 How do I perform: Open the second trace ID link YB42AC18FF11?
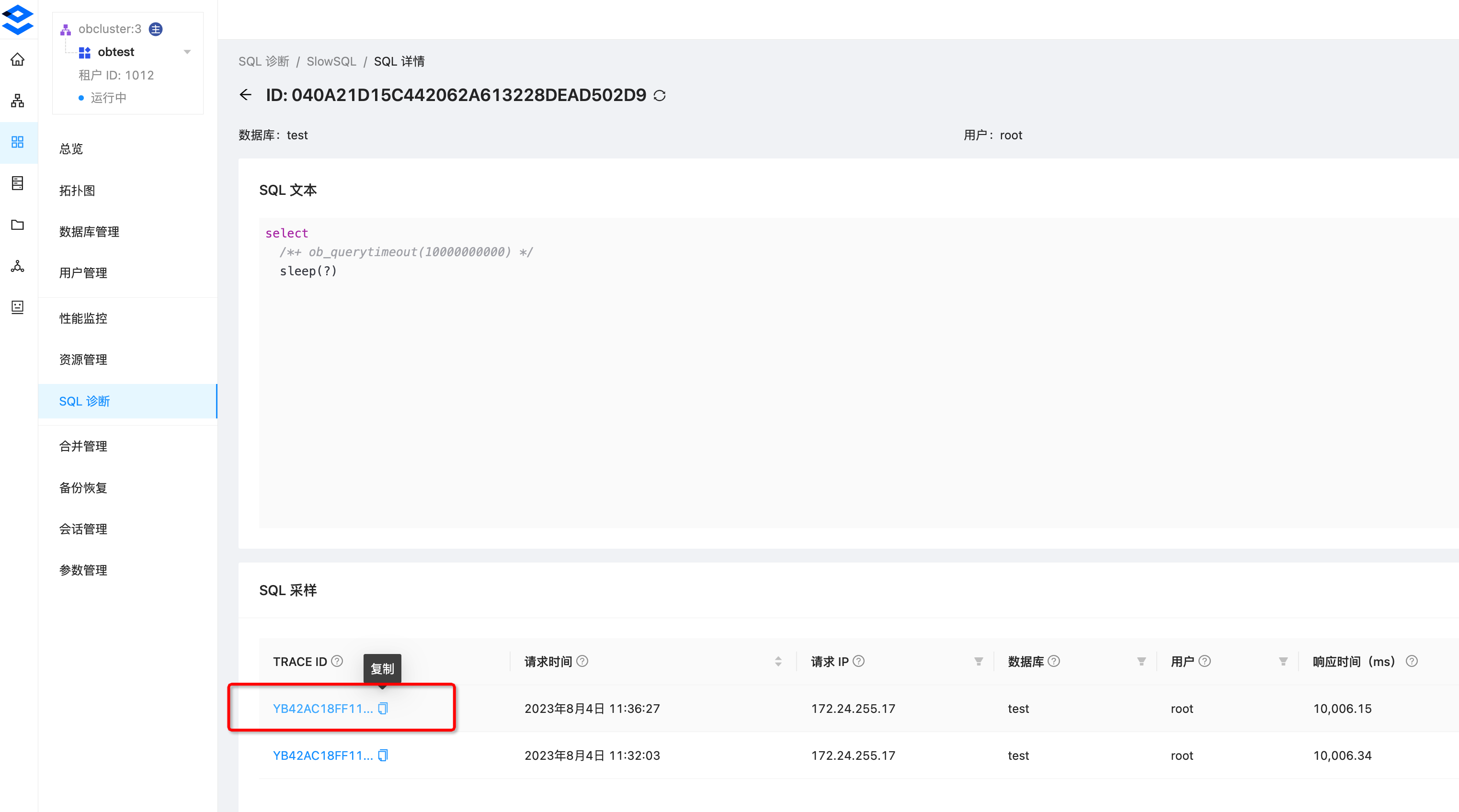click(323, 755)
